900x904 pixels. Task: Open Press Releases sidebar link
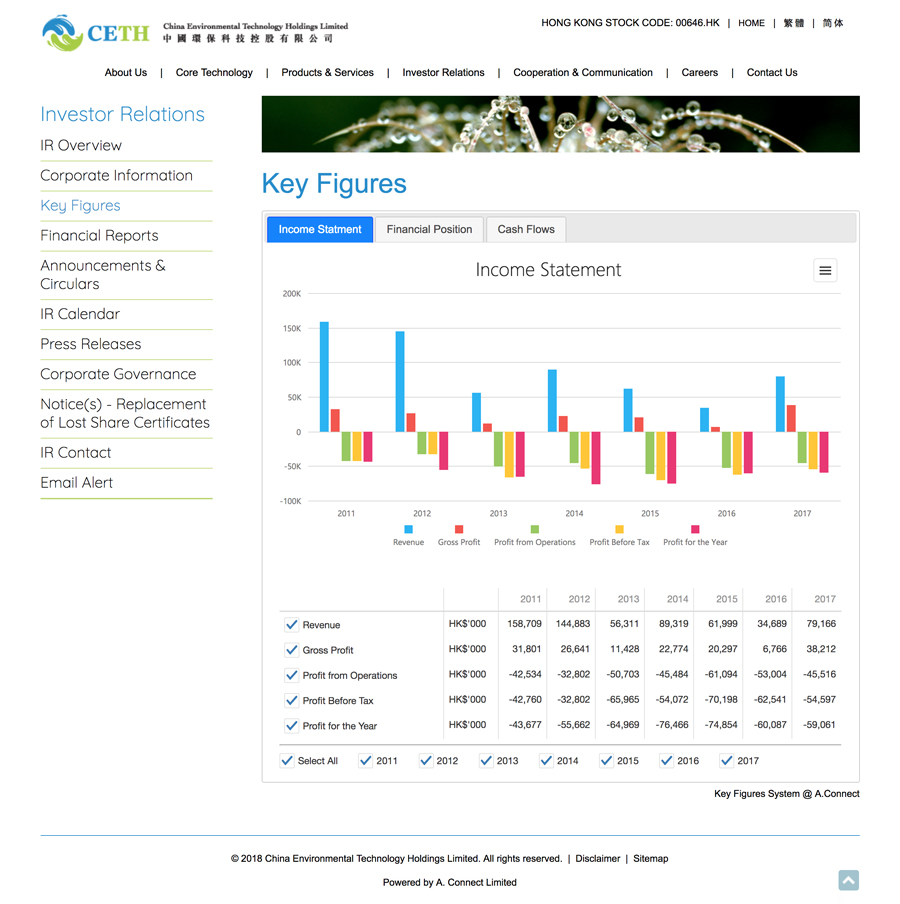tap(91, 344)
